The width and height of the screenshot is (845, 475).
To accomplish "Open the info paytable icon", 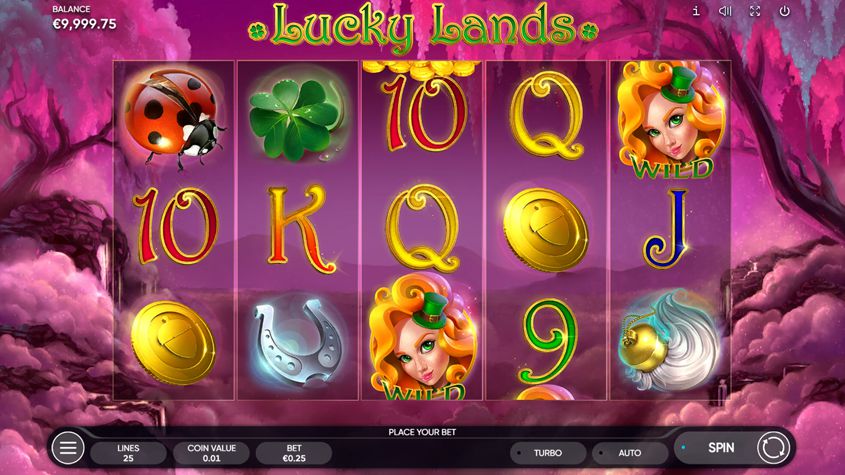I will (696, 11).
